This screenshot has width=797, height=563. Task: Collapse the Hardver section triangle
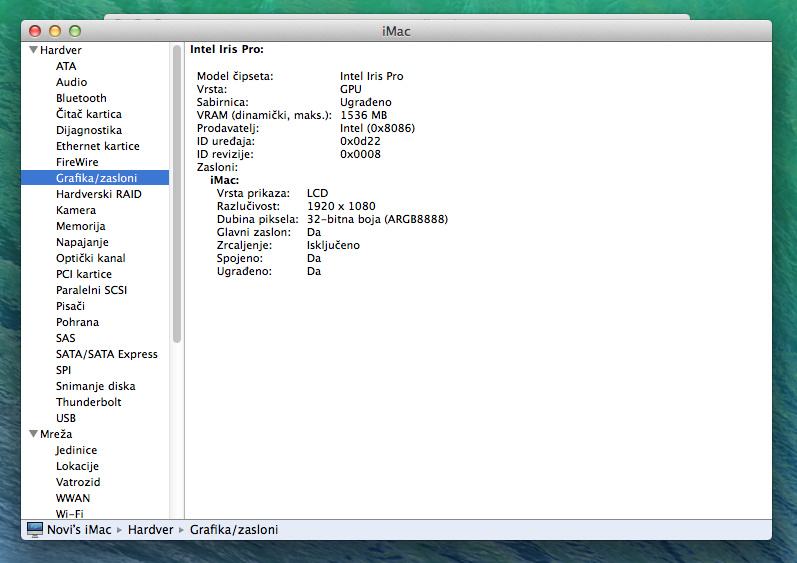pyautogui.click(x=33, y=50)
